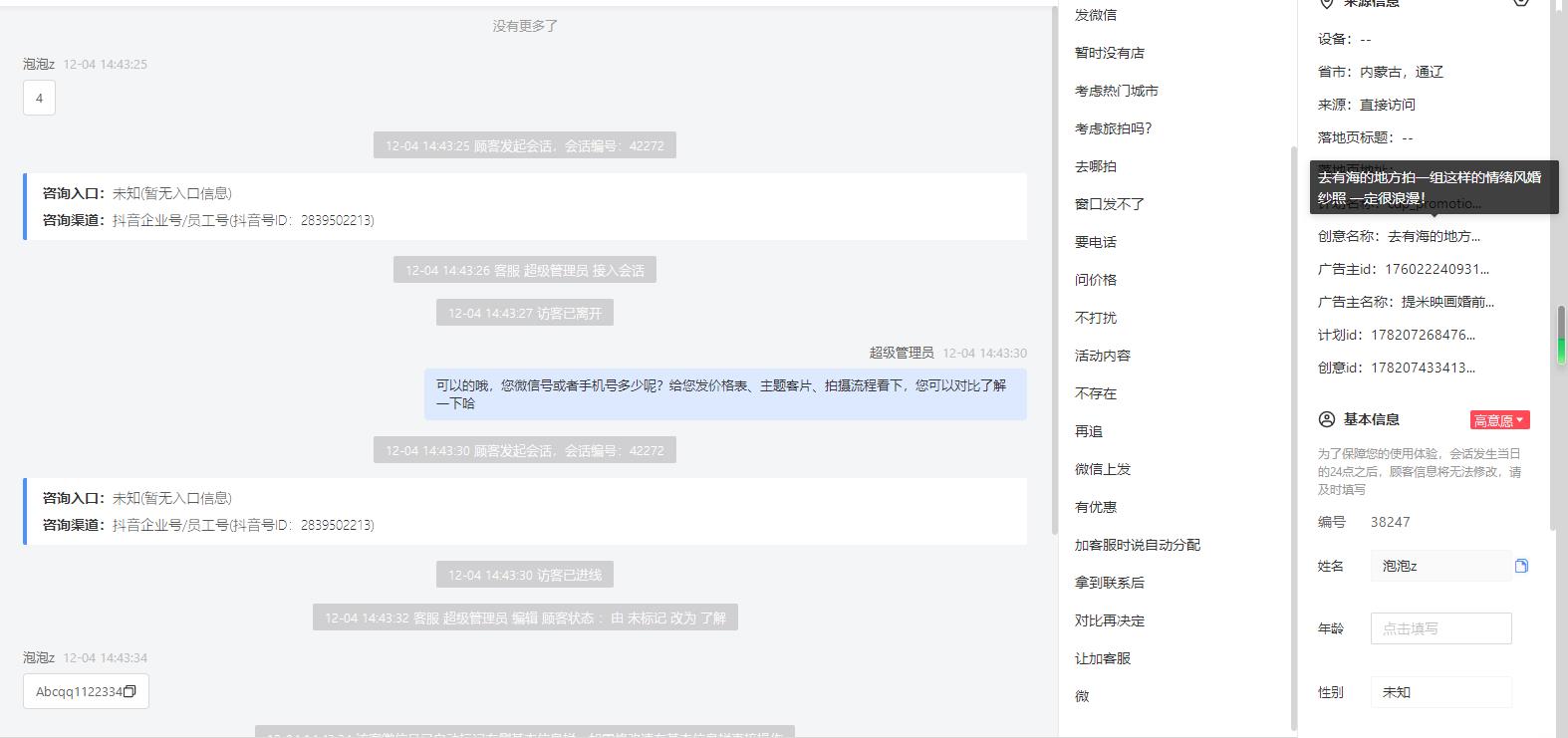1568x738 pixels.
Task: Pick the 有优惠 quick reply
Action: [1096, 507]
